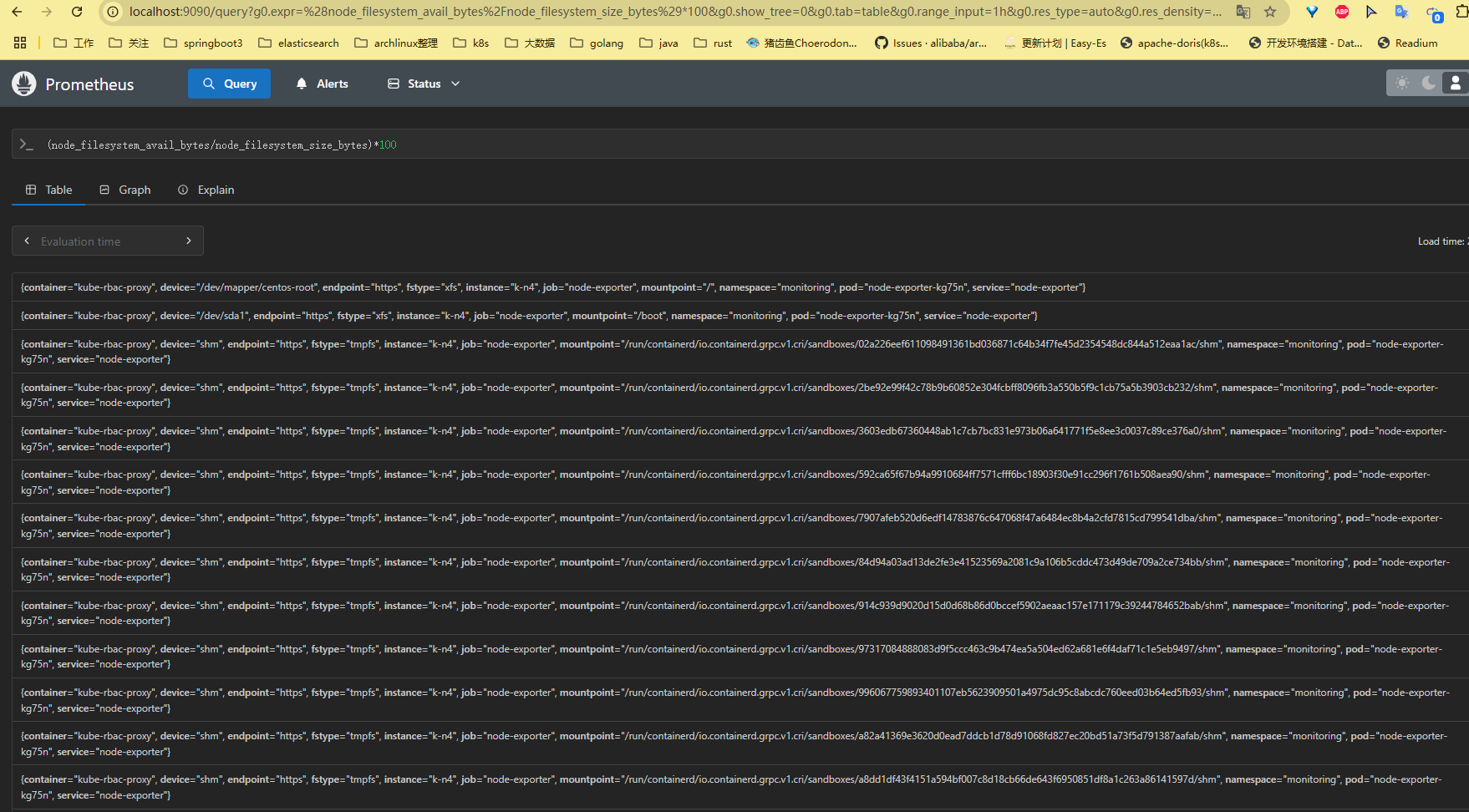Select browser-preference theme person icon
The height and width of the screenshot is (812, 1469).
(1456, 83)
